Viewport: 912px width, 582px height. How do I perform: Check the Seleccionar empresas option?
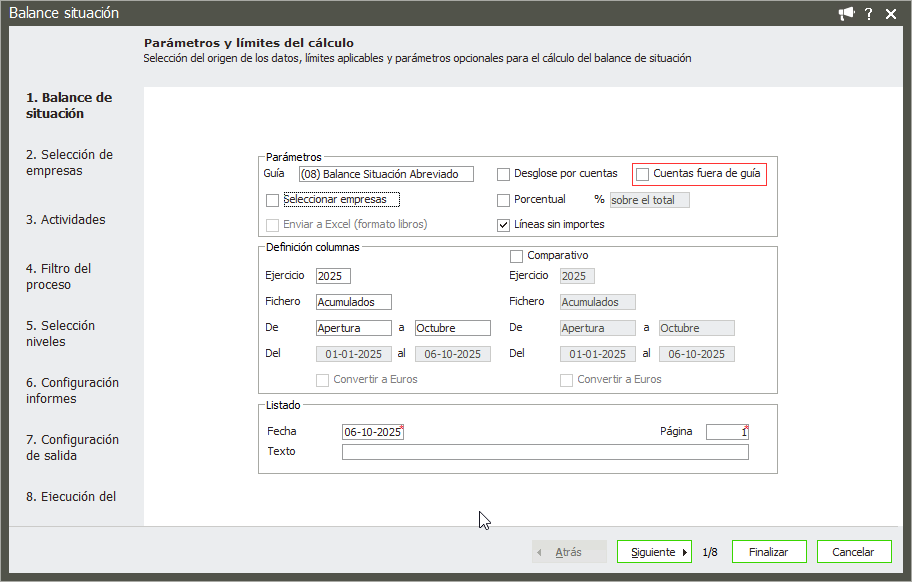[x=273, y=200]
